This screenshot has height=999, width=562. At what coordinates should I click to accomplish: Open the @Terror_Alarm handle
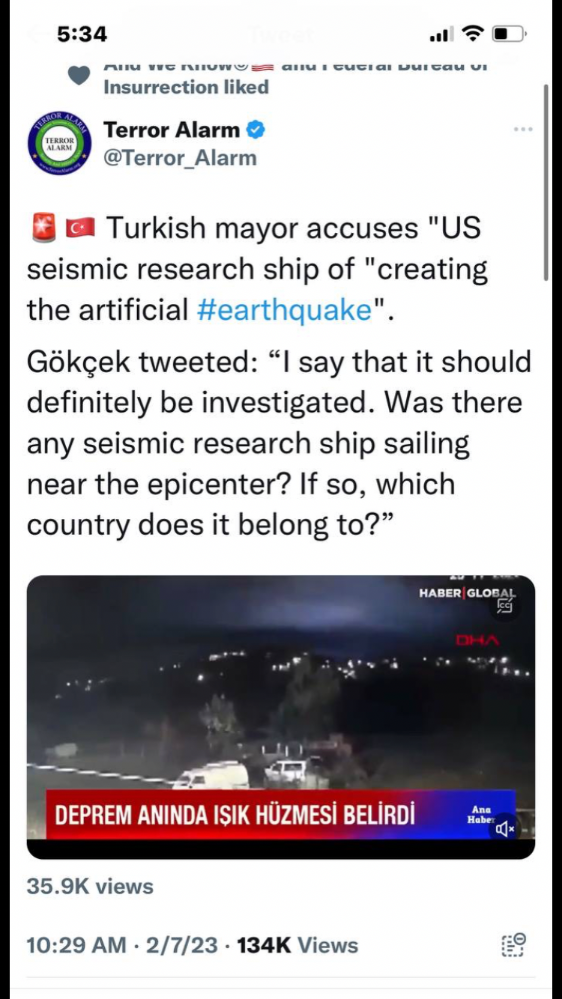(x=180, y=157)
